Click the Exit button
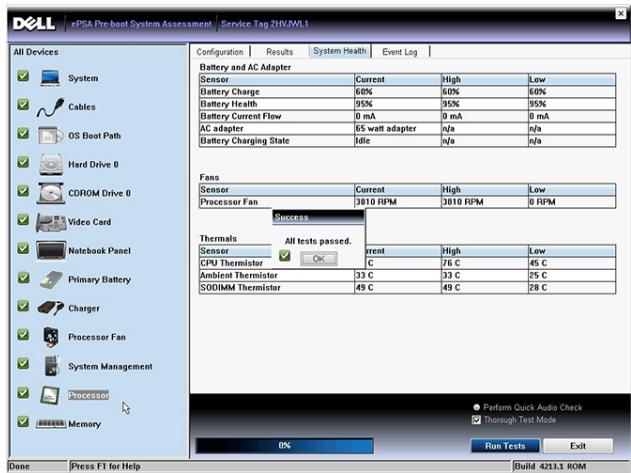631x473 pixels. click(x=578, y=446)
